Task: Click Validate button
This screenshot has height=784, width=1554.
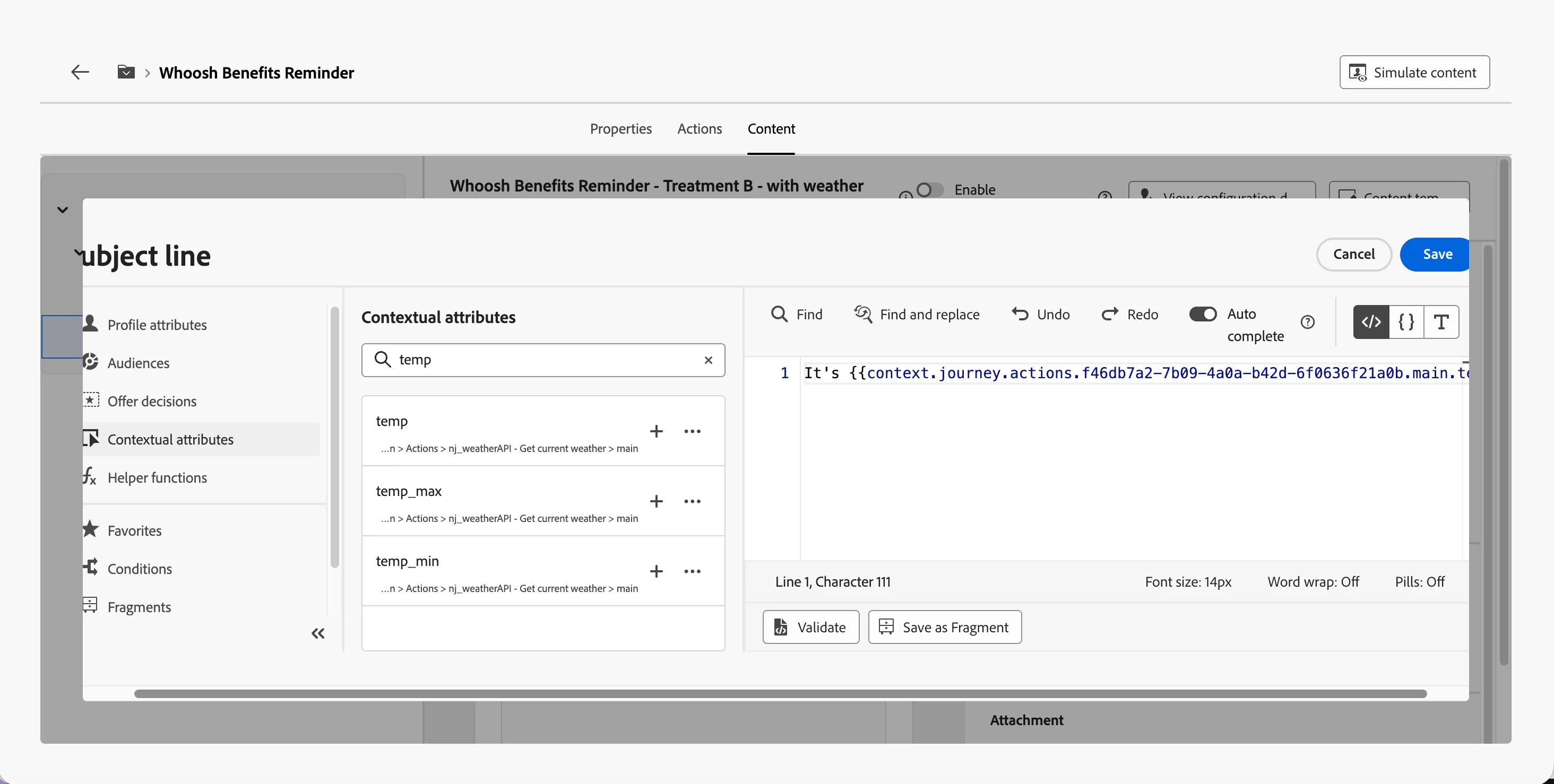Action: pos(811,627)
